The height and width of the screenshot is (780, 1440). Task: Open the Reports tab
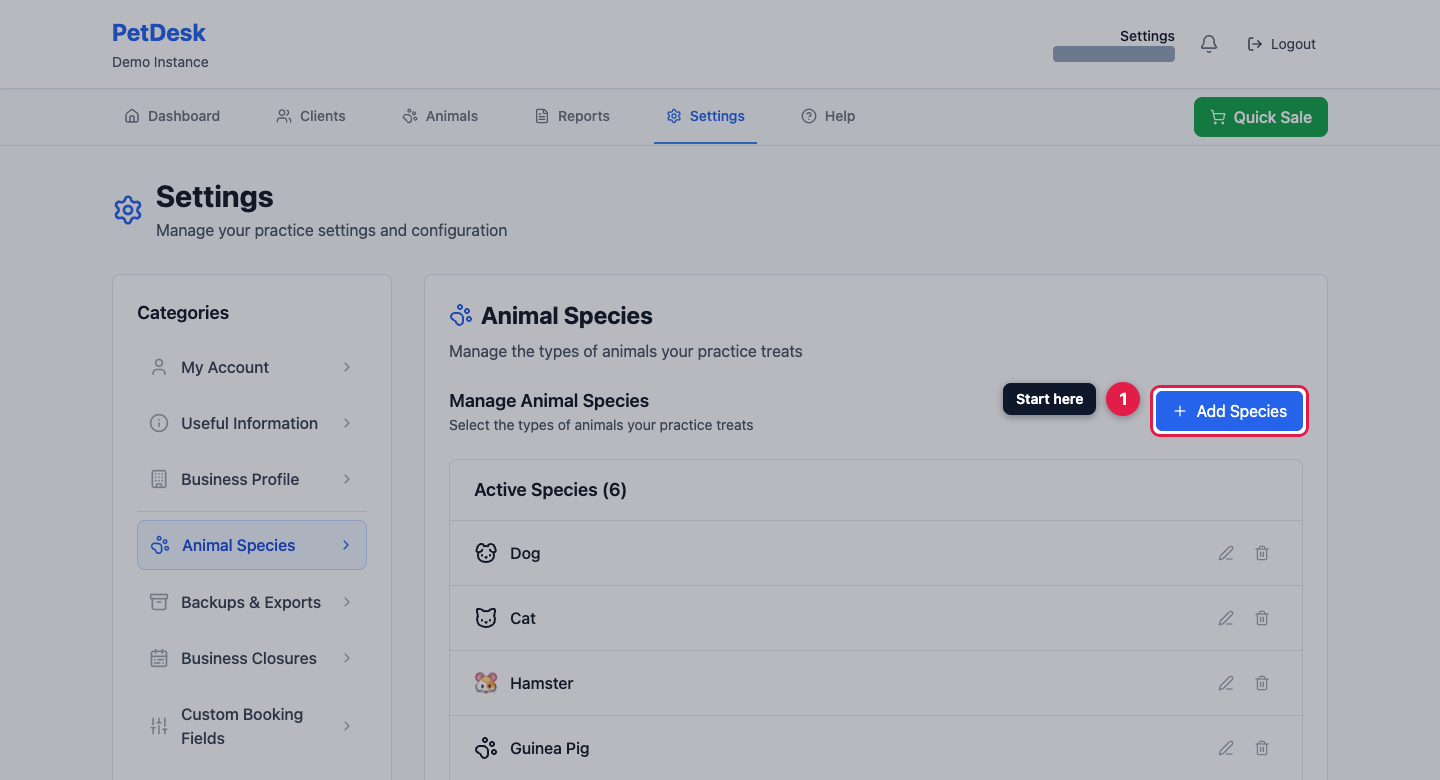click(x=572, y=116)
